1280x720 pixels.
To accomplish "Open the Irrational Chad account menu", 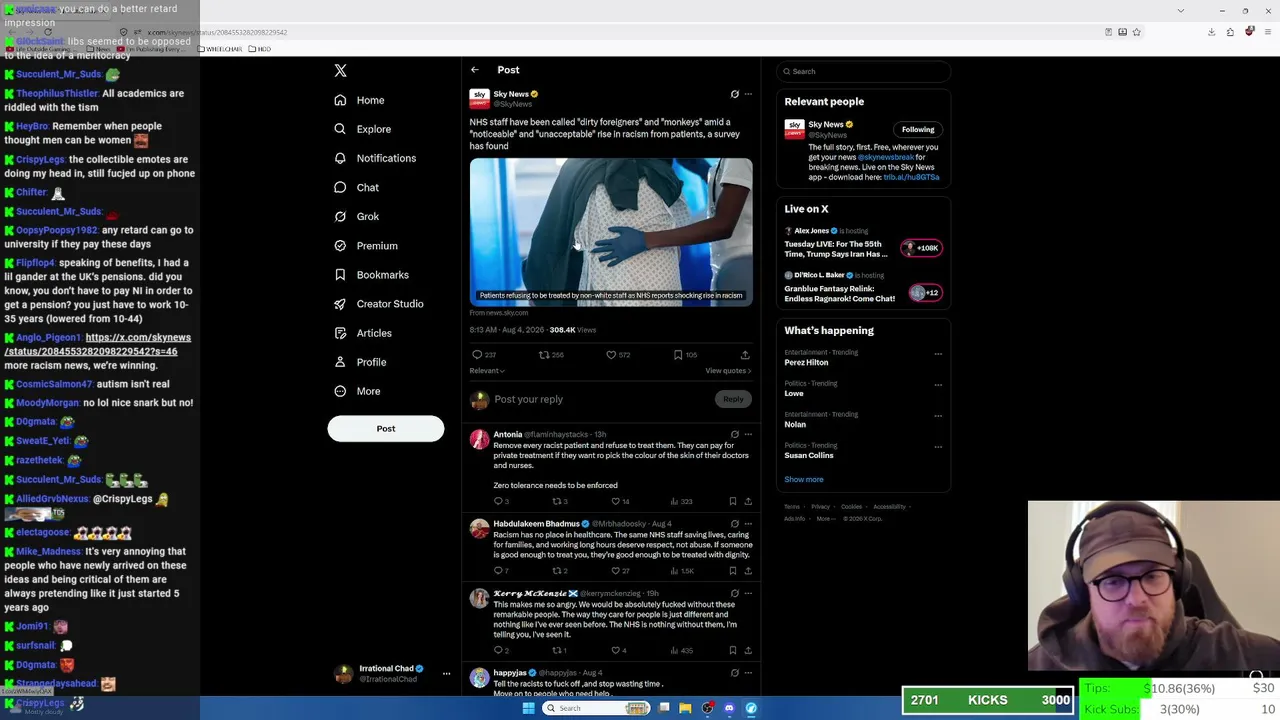I will tap(446, 674).
